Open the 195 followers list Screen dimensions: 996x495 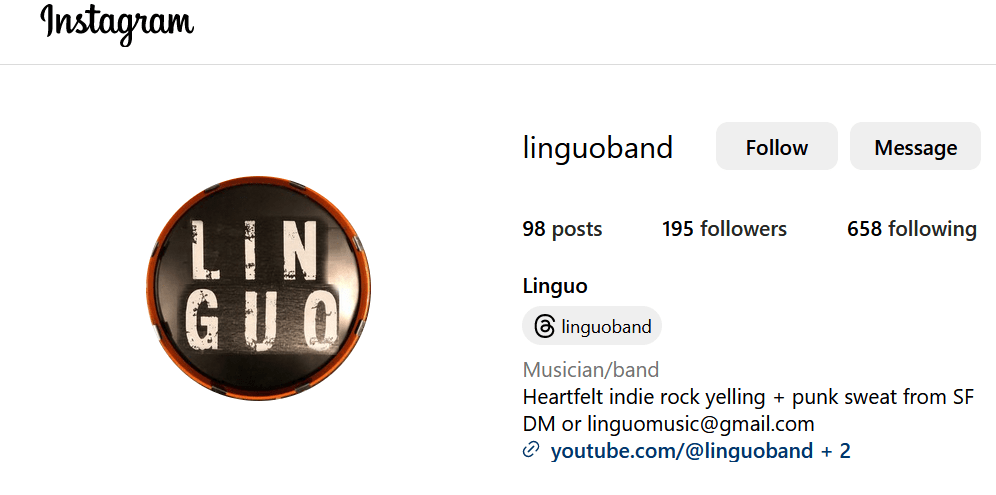tap(724, 229)
